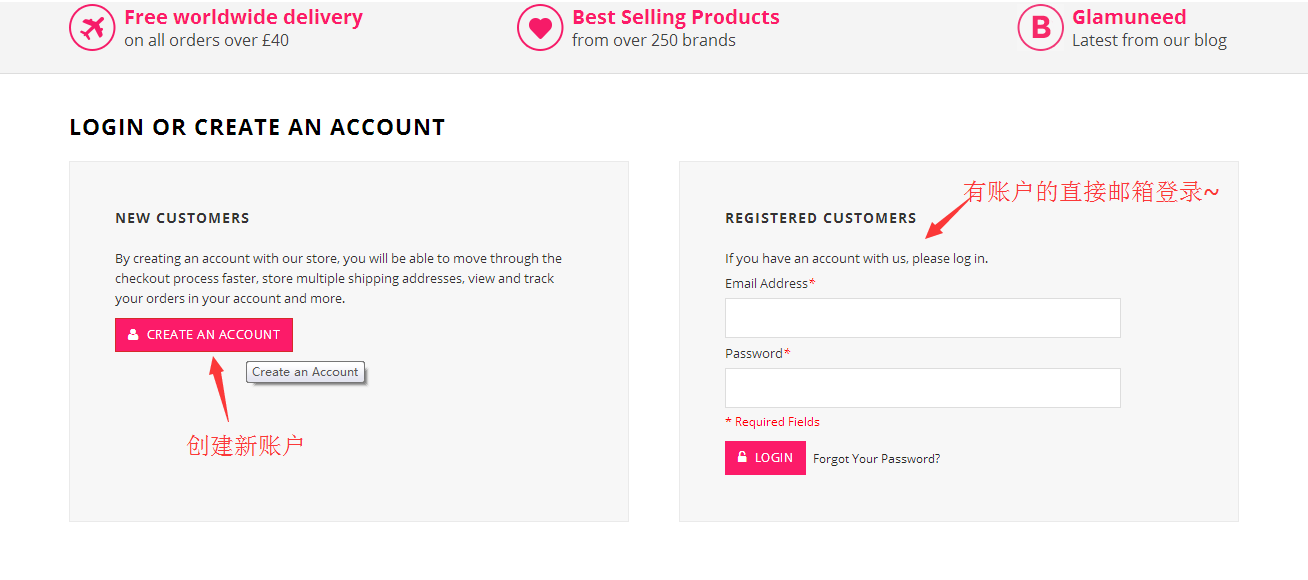Click the Password field label

(754, 354)
